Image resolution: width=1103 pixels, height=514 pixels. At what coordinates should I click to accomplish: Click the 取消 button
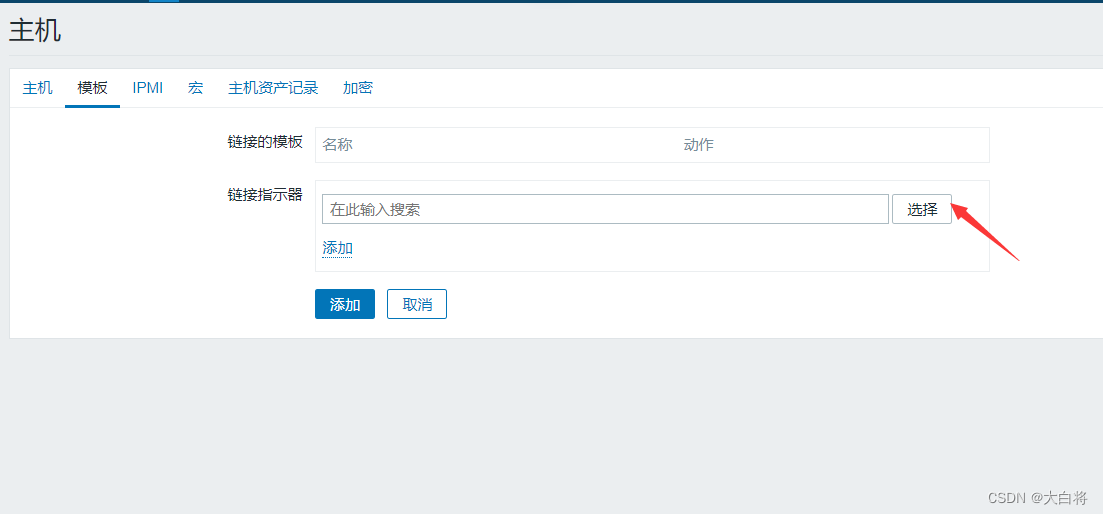point(417,304)
